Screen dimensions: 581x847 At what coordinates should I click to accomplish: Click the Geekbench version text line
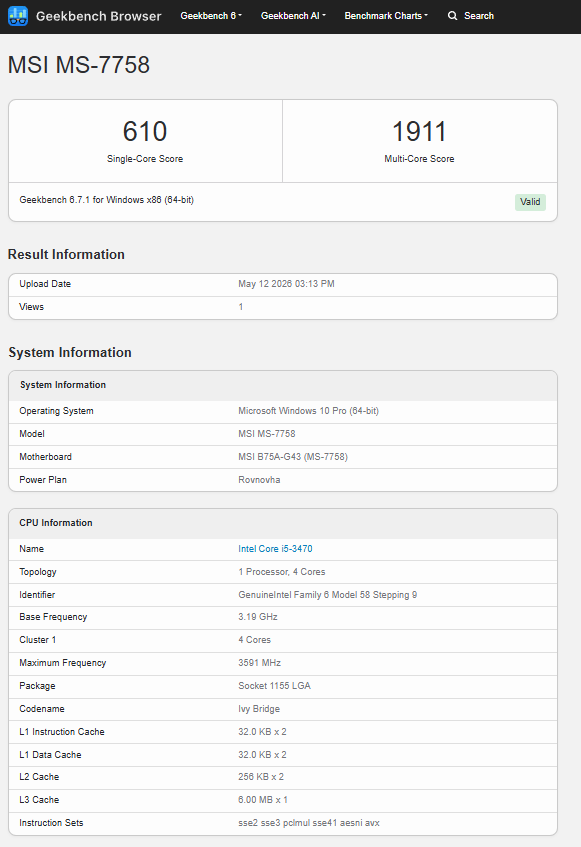(x=107, y=200)
